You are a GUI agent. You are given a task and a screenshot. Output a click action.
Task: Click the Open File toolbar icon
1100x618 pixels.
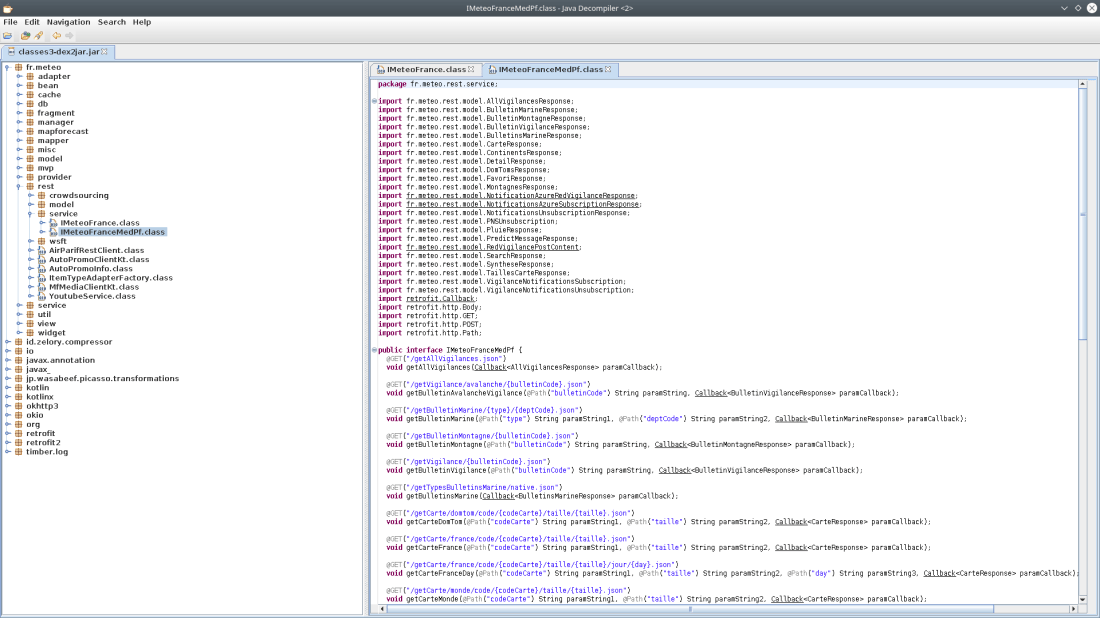point(8,36)
